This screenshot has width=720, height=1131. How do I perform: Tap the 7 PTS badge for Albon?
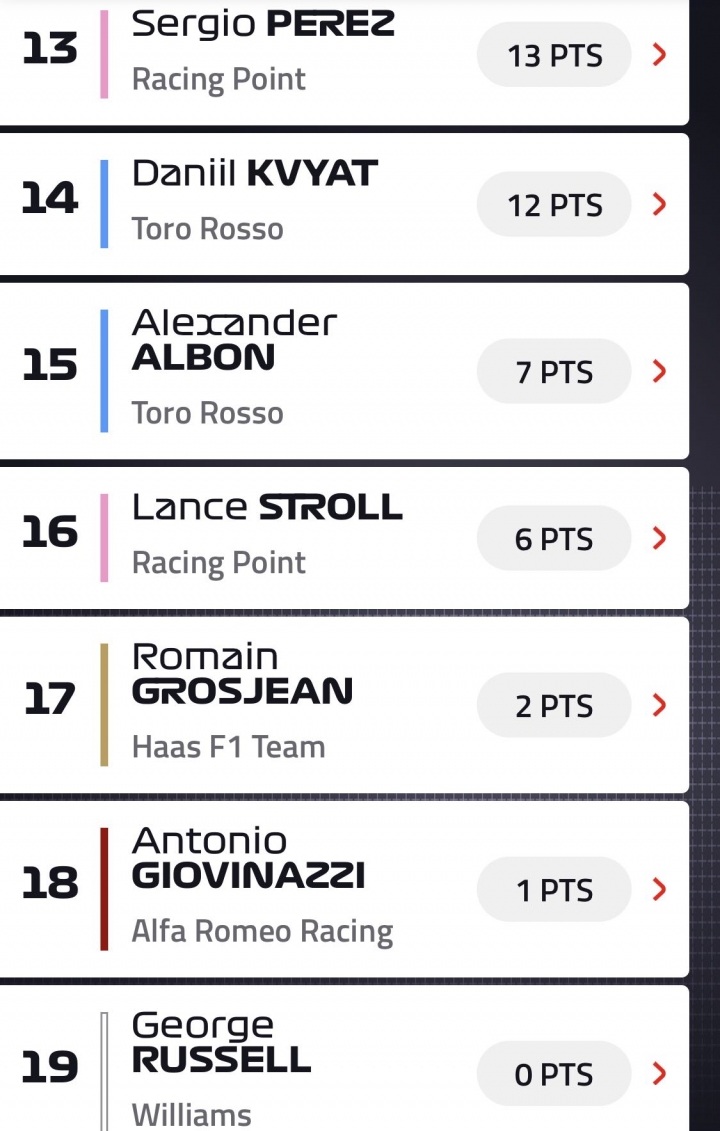point(554,371)
